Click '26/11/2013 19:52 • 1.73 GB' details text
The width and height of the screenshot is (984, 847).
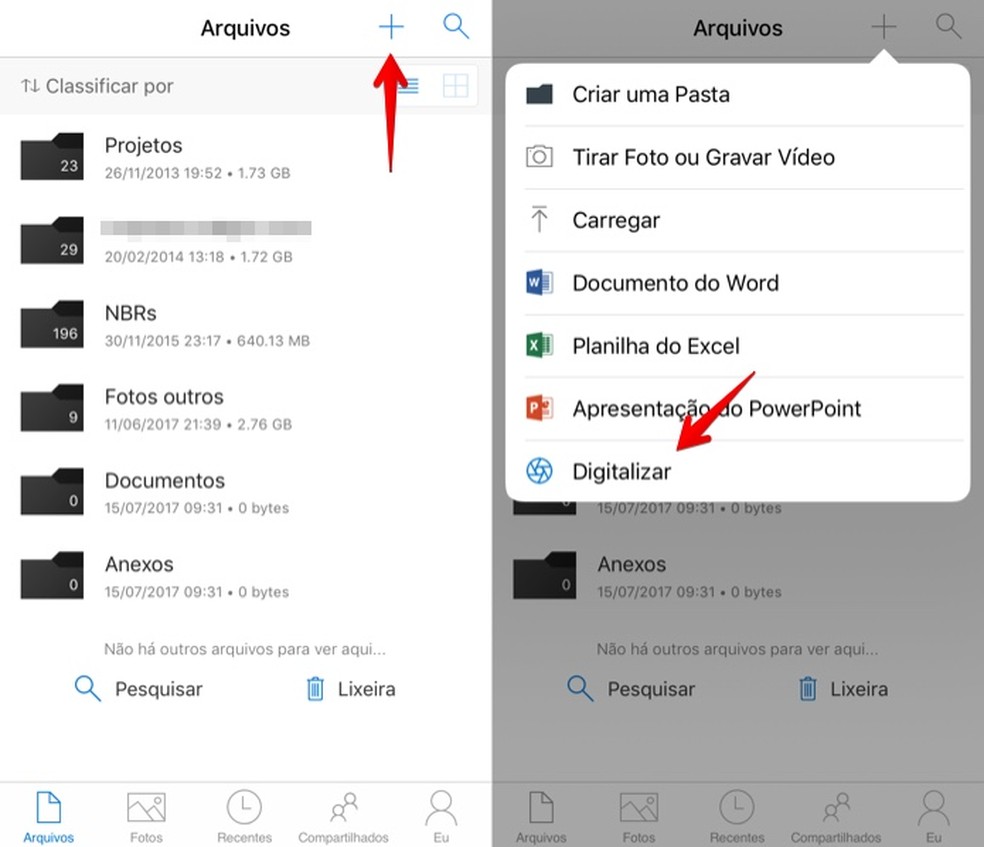point(198,173)
